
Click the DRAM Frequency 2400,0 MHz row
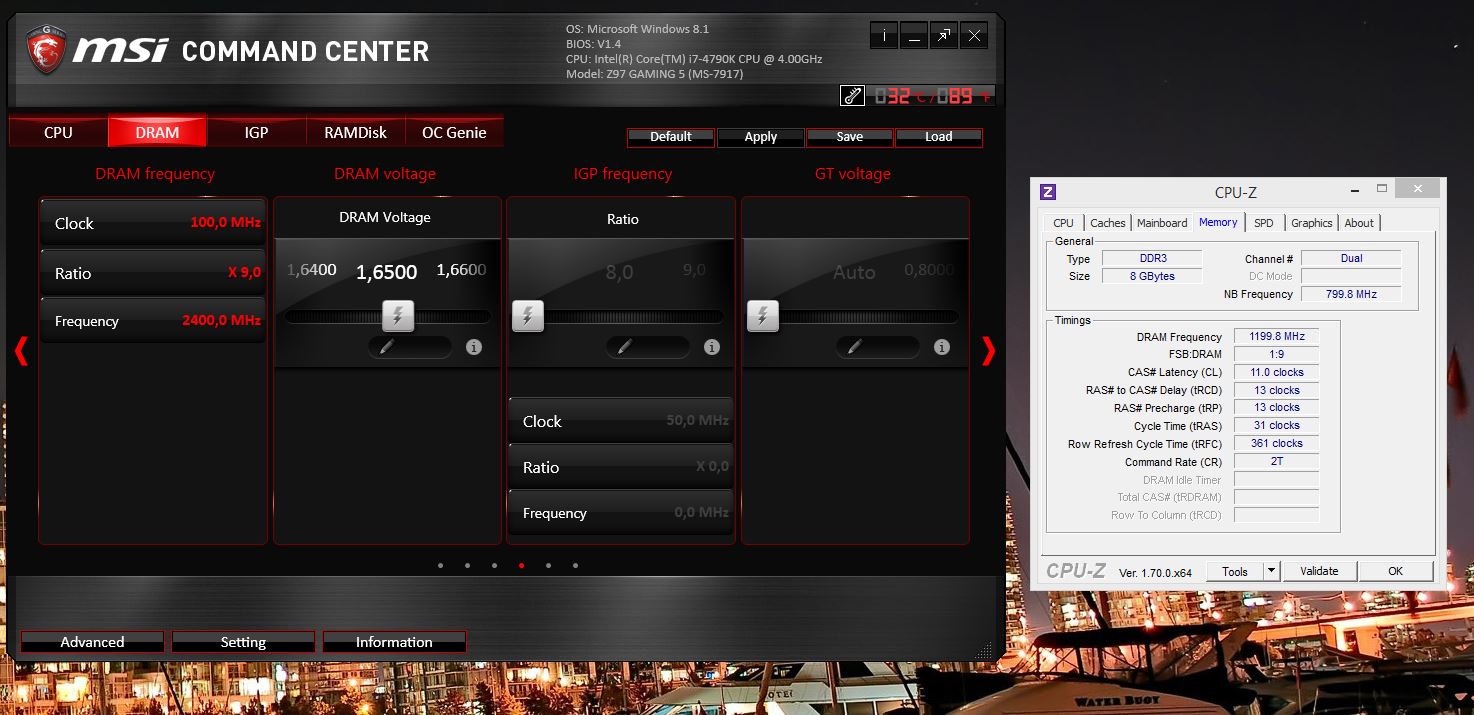[153, 320]
